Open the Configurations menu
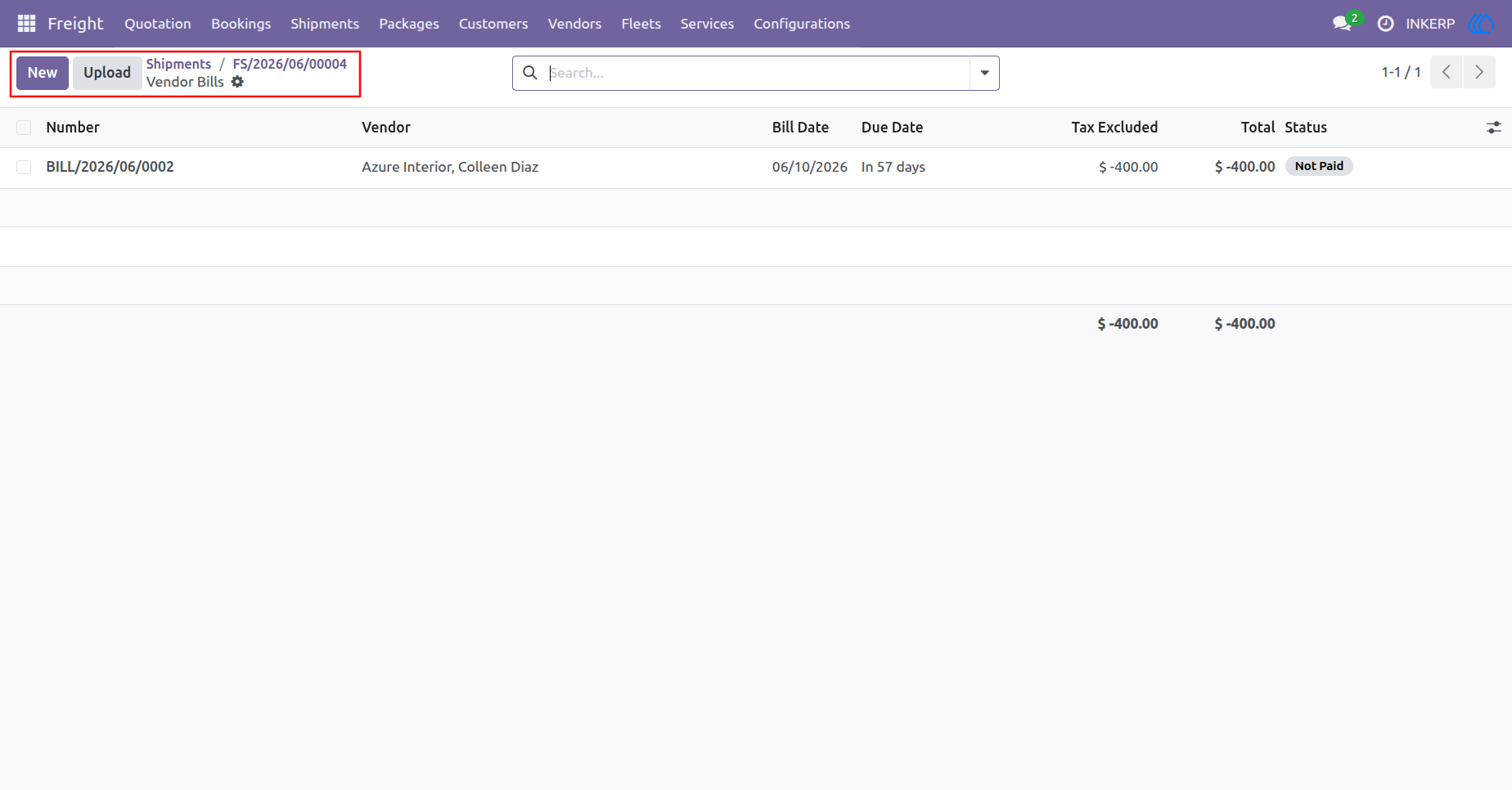This screenshot has width=1512, height=790. (802, 24)
